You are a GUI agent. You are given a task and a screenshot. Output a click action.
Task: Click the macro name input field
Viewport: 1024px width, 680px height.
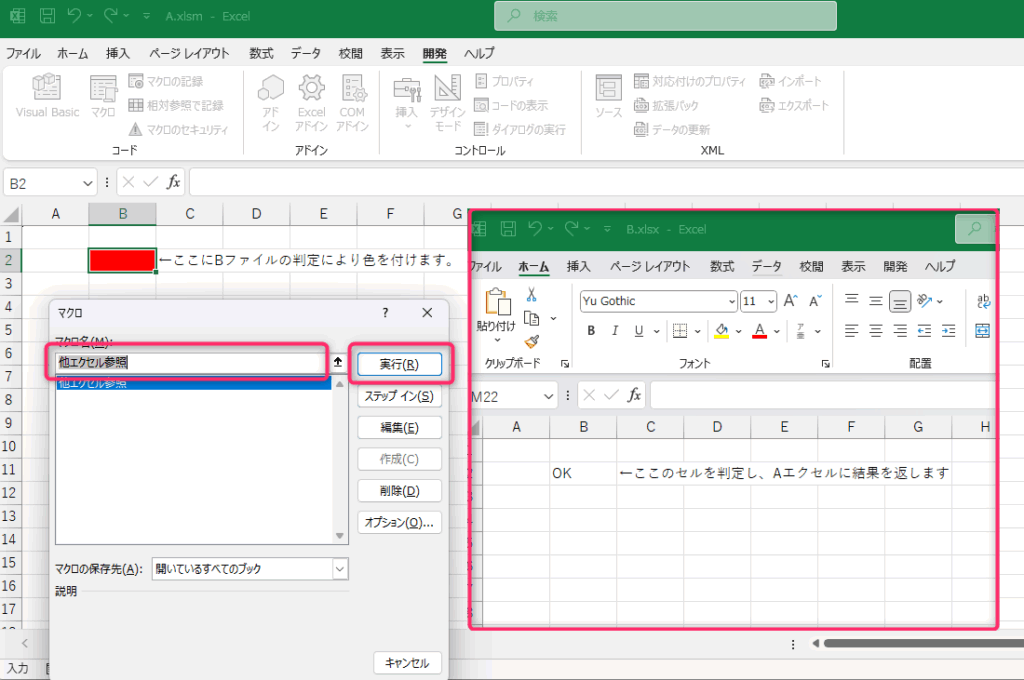(x=190, y=363)
